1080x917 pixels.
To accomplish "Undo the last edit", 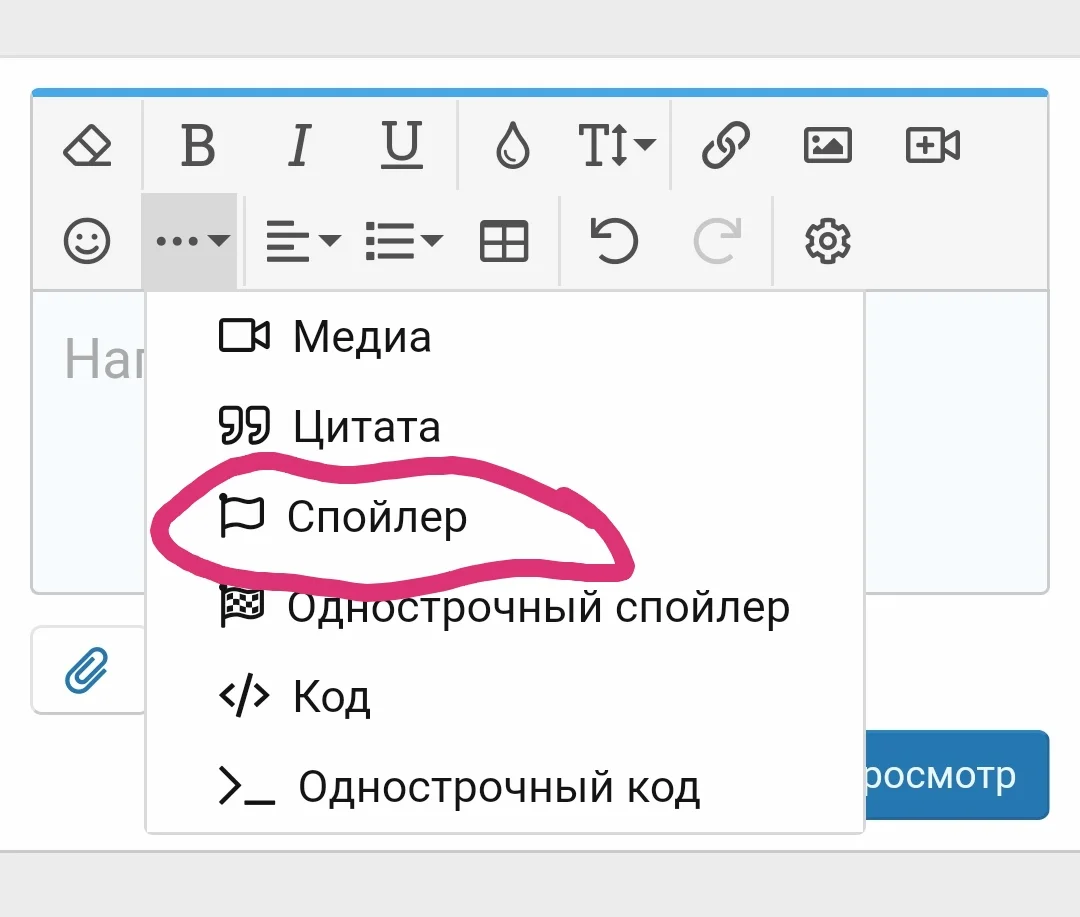I will coord(613,240).
